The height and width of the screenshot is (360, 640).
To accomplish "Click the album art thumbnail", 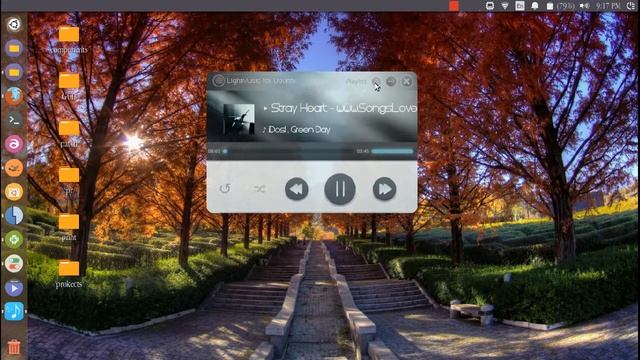I will coord(239,119).
